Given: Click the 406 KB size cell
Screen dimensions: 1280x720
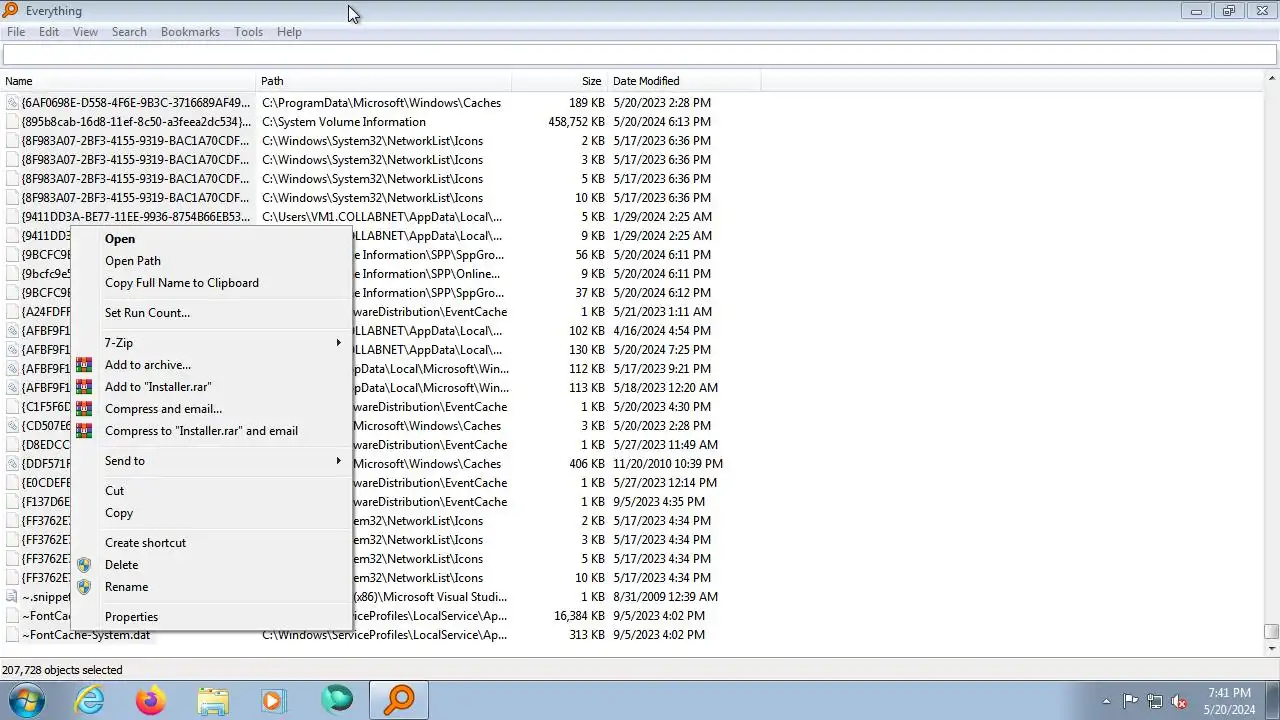Looking at the screenshot, I should (587, 464).
